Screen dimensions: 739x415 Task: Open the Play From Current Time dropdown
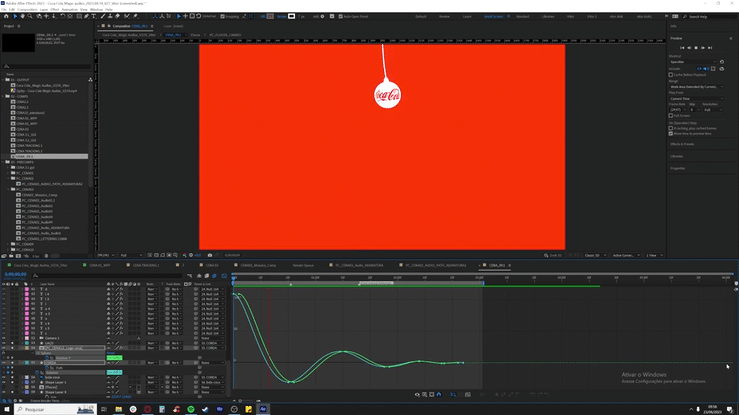click(x=696, y=98)
